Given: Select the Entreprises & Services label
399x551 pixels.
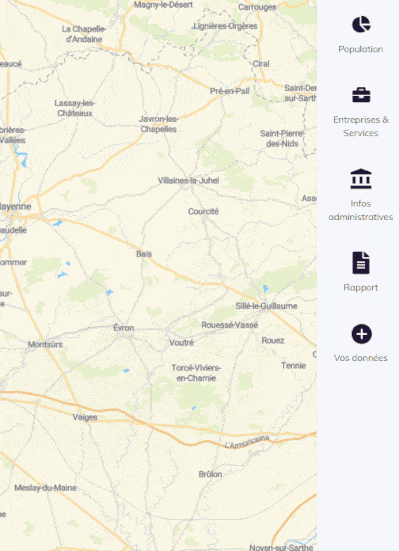Looking at the screenshot, I should tap(361, 126).
